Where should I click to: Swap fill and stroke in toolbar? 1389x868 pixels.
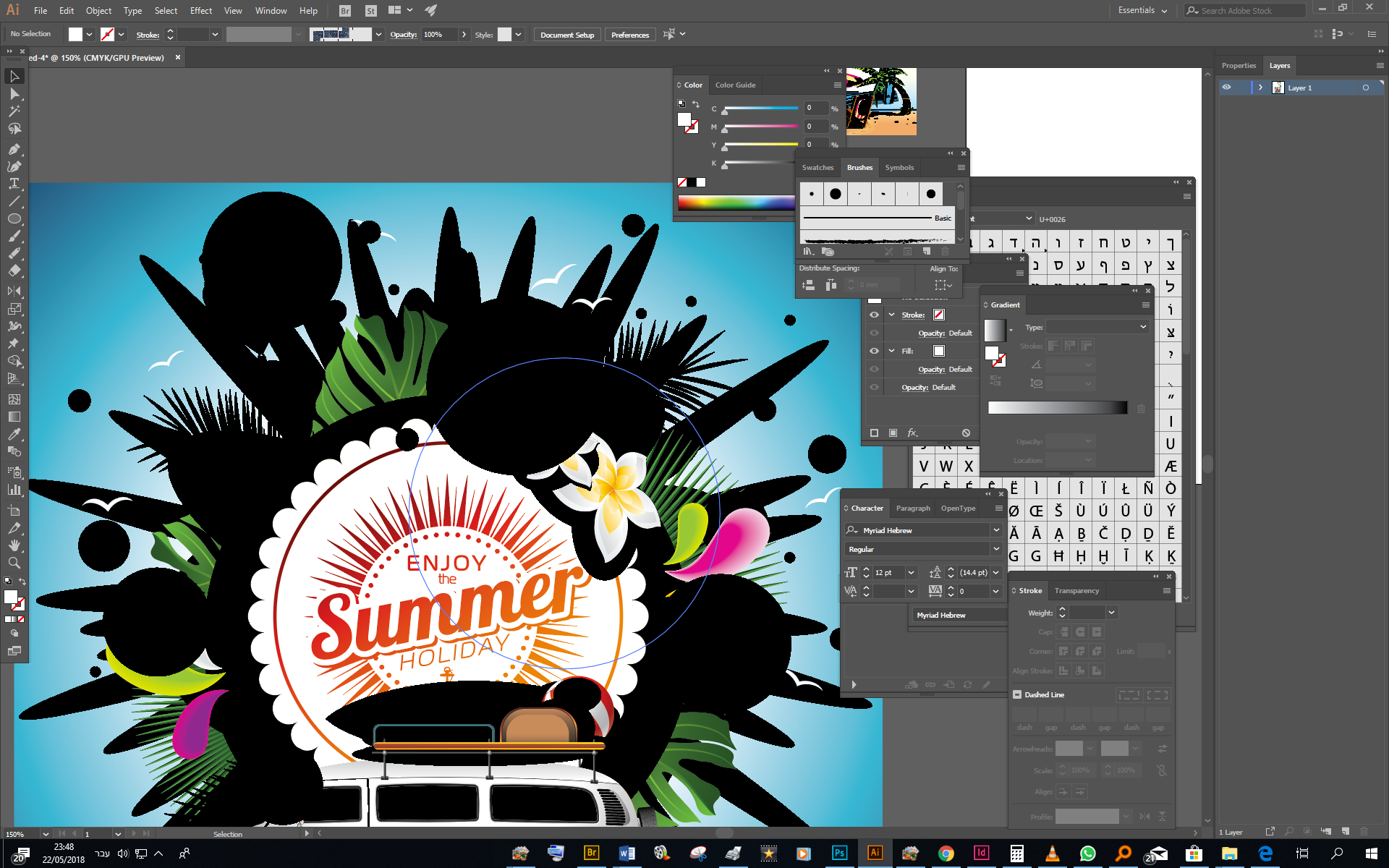tap(22, 582)
